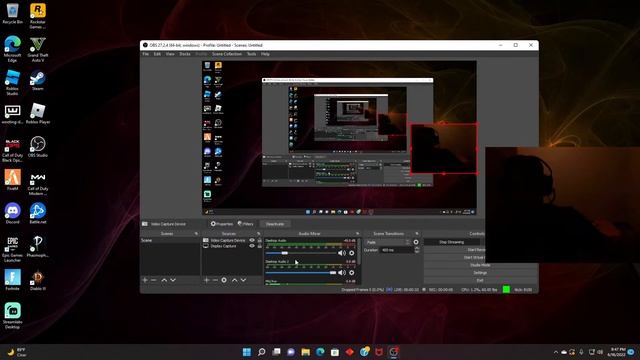Viewport: 640px width, 360px height.
Task: Open the Docks menu in OBS
Action: point(185,54)
